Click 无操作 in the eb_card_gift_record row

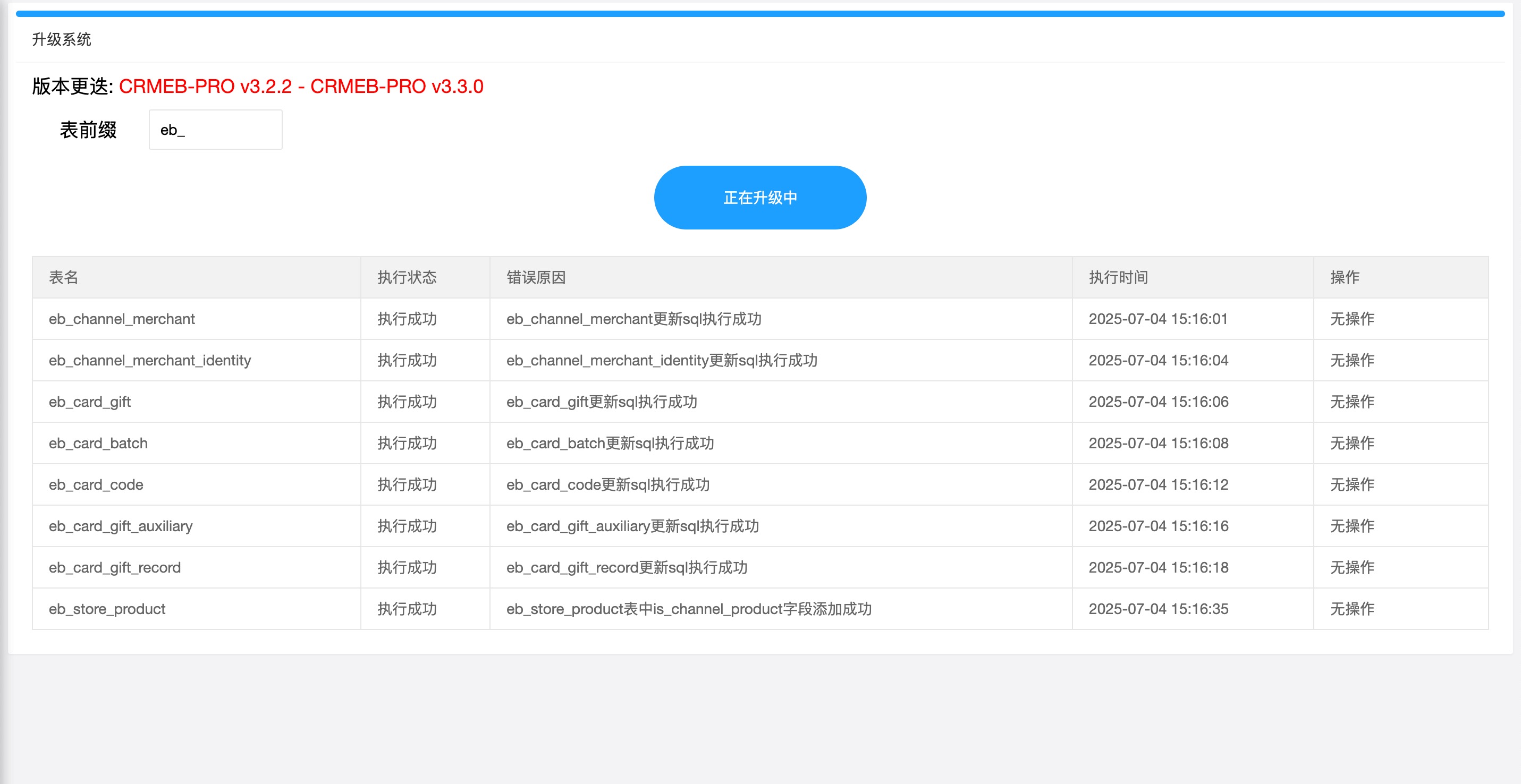[x=1352, y=567]
